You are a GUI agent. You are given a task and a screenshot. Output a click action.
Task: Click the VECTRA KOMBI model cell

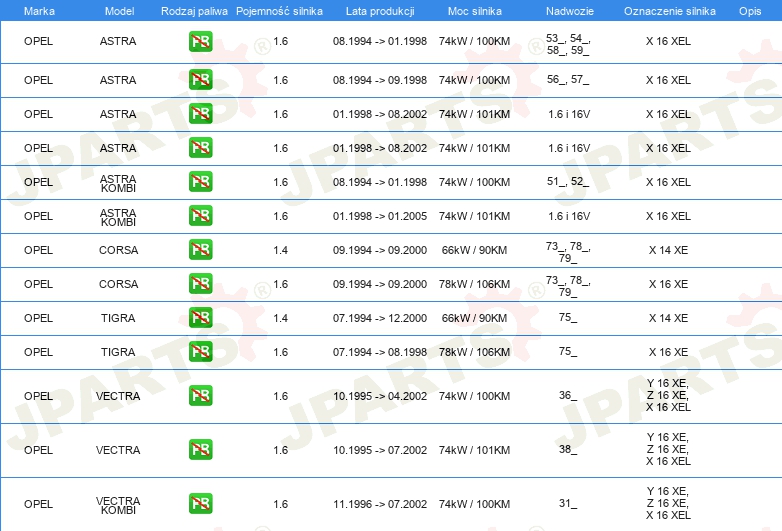tap(118, 505)
